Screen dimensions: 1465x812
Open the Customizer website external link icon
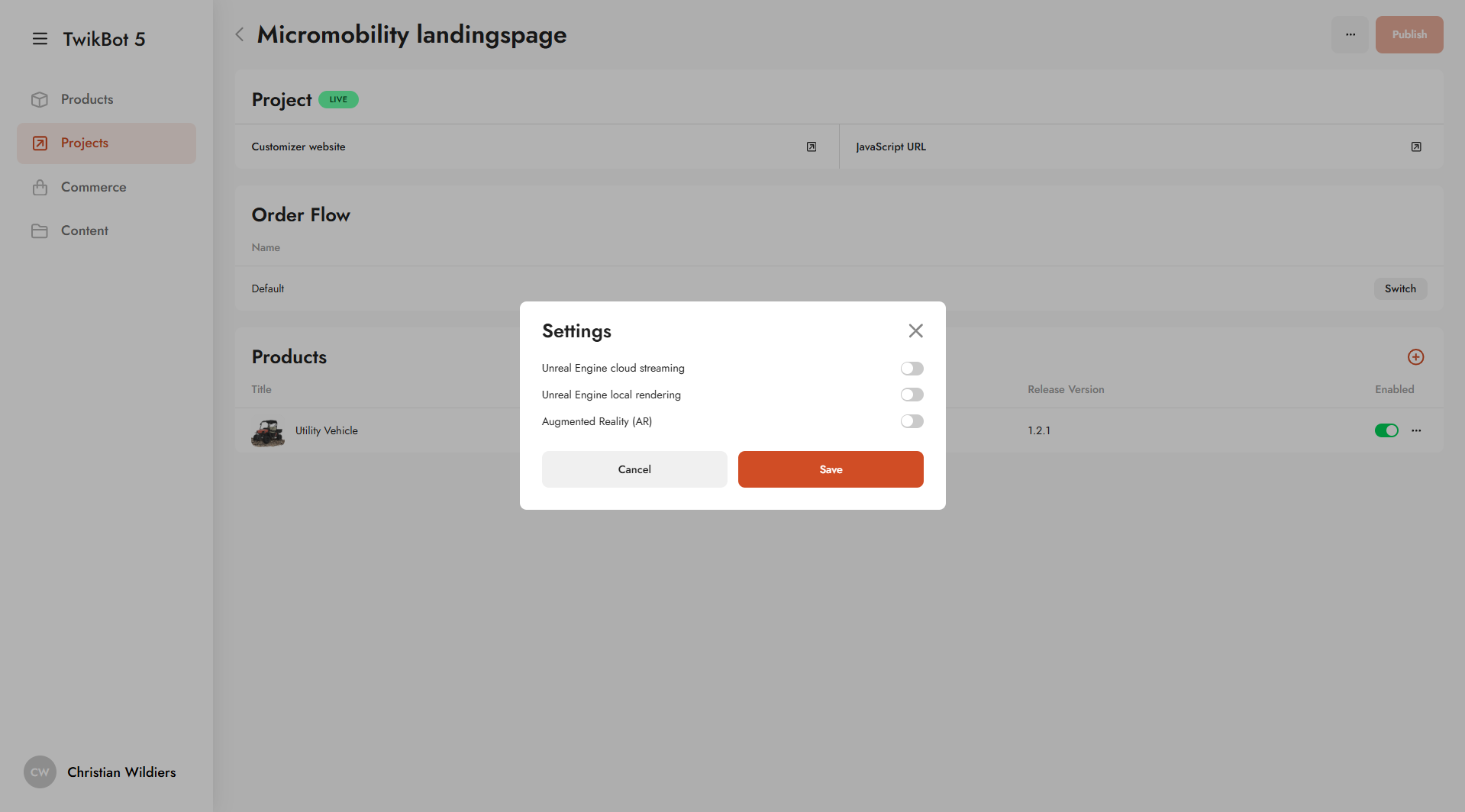pos(811,147)
